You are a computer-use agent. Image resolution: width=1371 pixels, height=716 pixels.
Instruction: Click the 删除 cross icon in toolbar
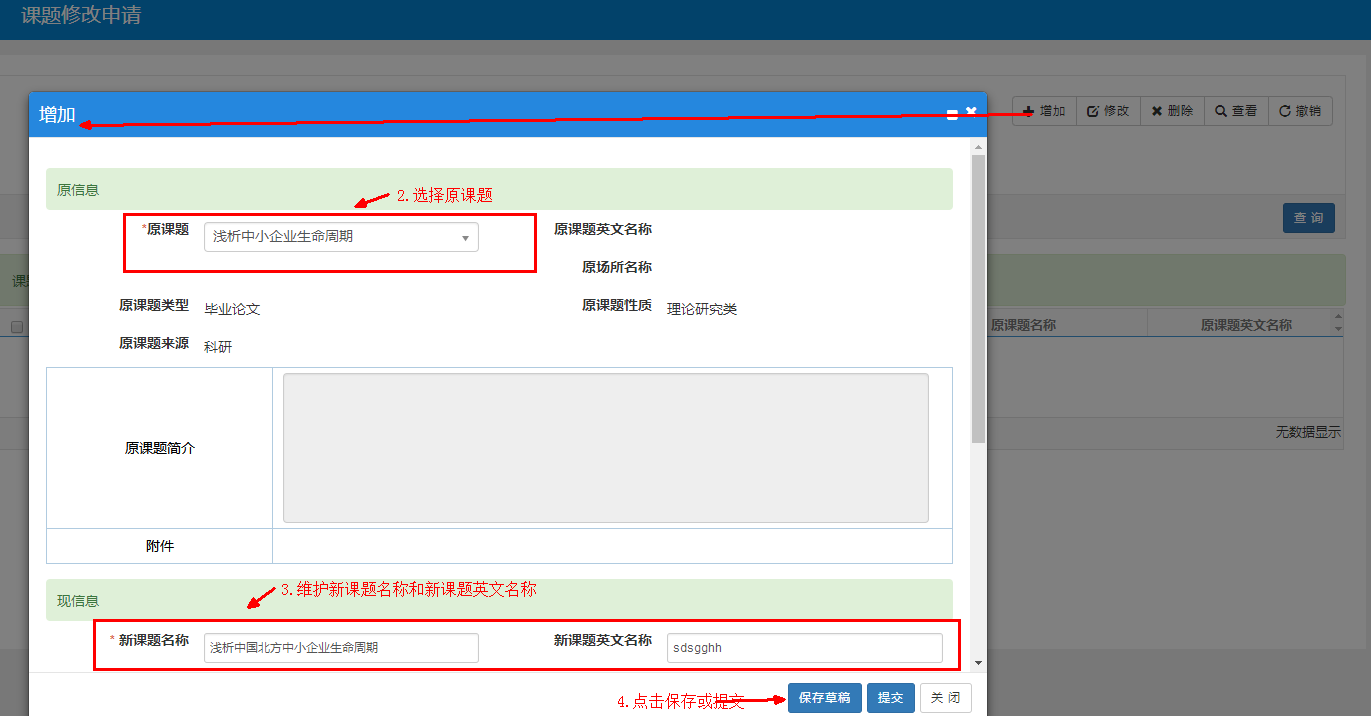[x=1156, y=111]
